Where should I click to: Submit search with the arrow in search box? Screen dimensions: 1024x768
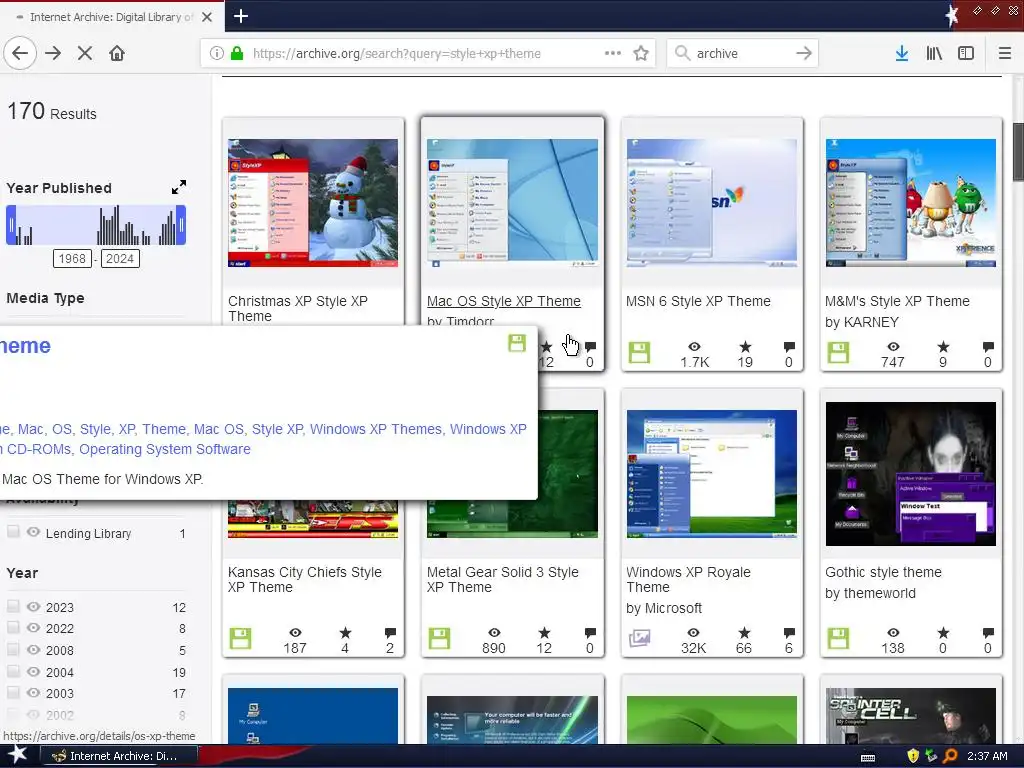tap(804, 53)
